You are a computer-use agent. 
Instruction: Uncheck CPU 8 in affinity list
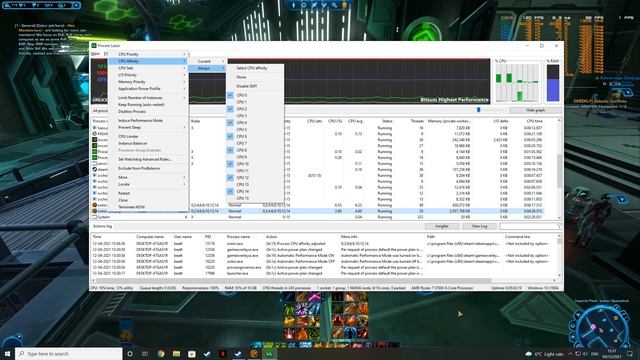click(x=230, y=150)
